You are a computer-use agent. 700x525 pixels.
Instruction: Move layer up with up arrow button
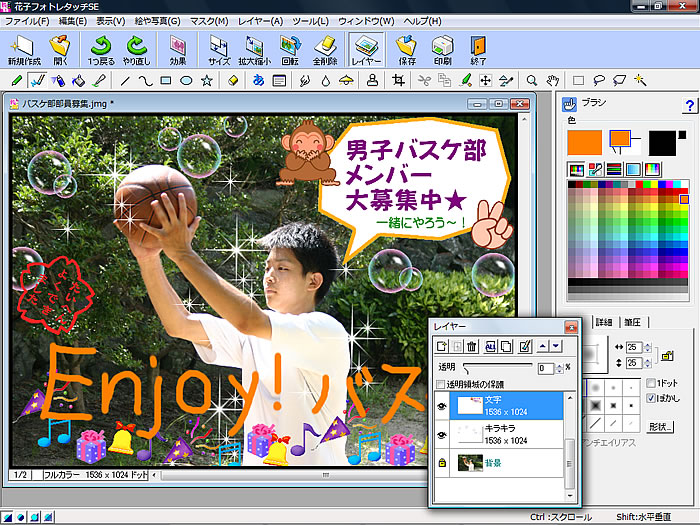coord(543,346)
